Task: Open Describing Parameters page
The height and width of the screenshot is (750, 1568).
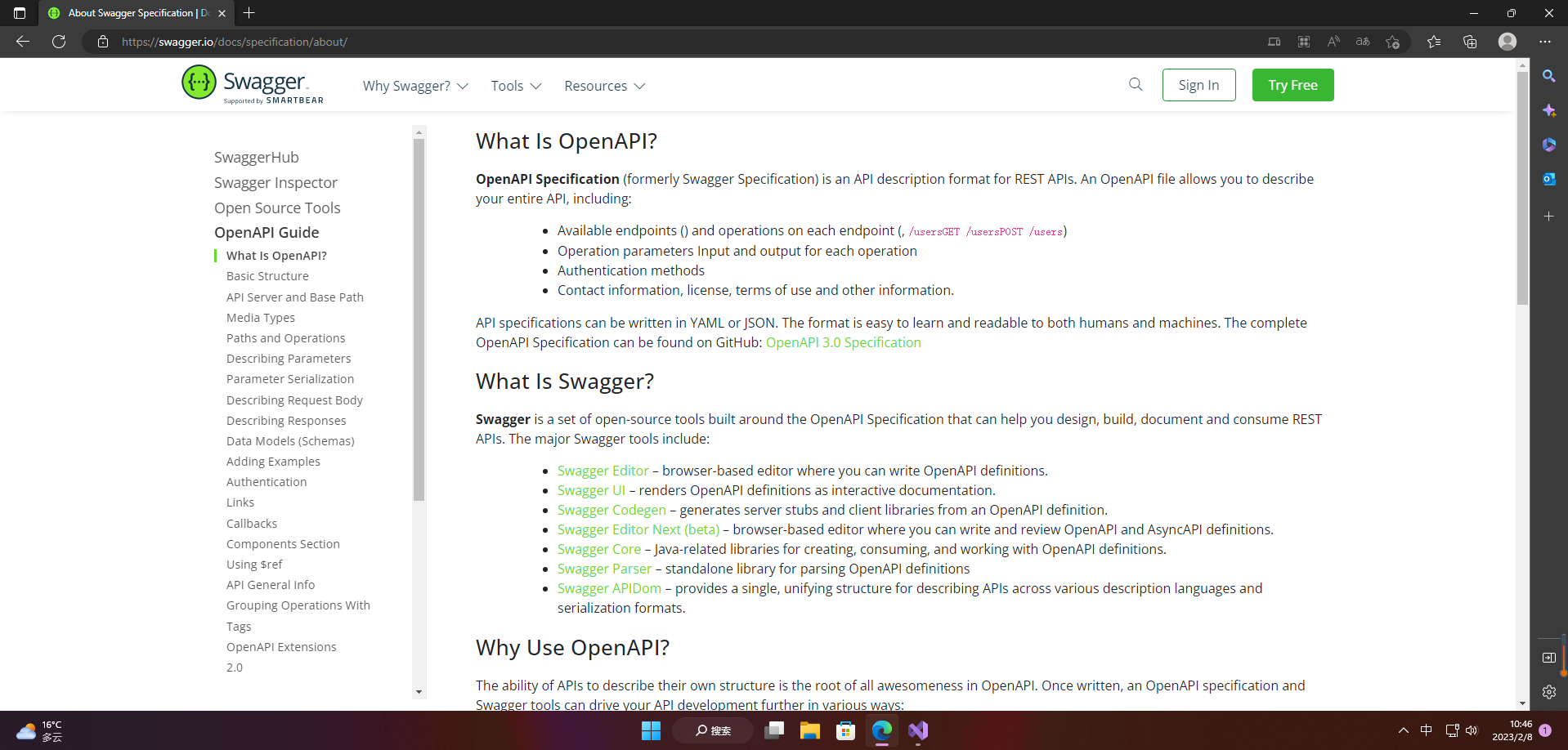Action: pyautogui.click(x=289, y=359)
